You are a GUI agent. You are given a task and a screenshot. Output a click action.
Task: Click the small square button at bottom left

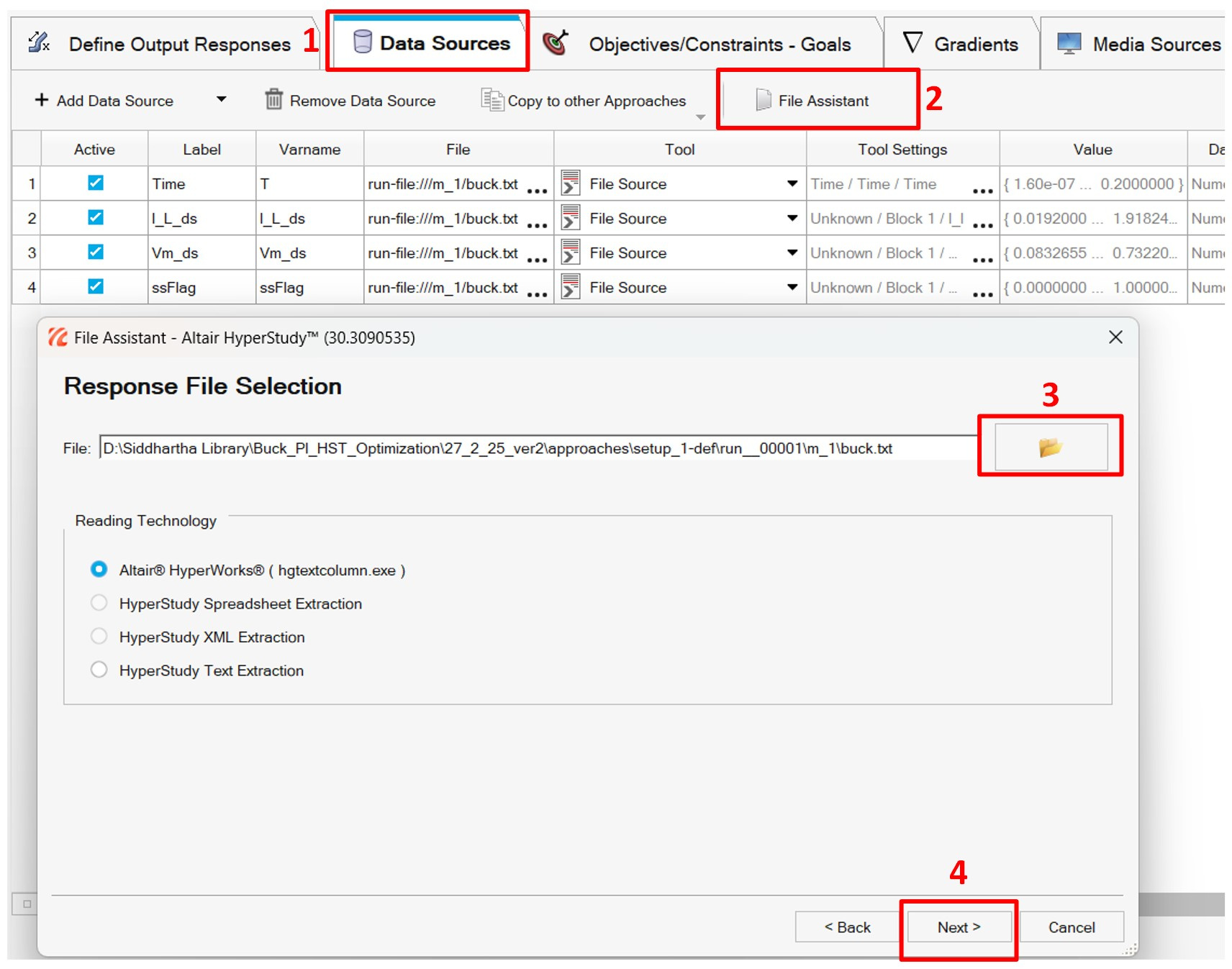coord(27,904)
